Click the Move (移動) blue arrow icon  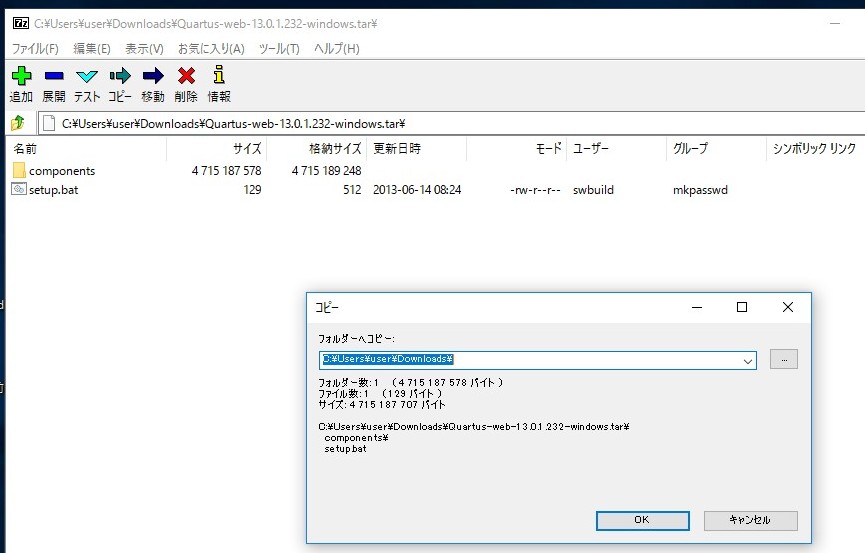pos(153,75)
